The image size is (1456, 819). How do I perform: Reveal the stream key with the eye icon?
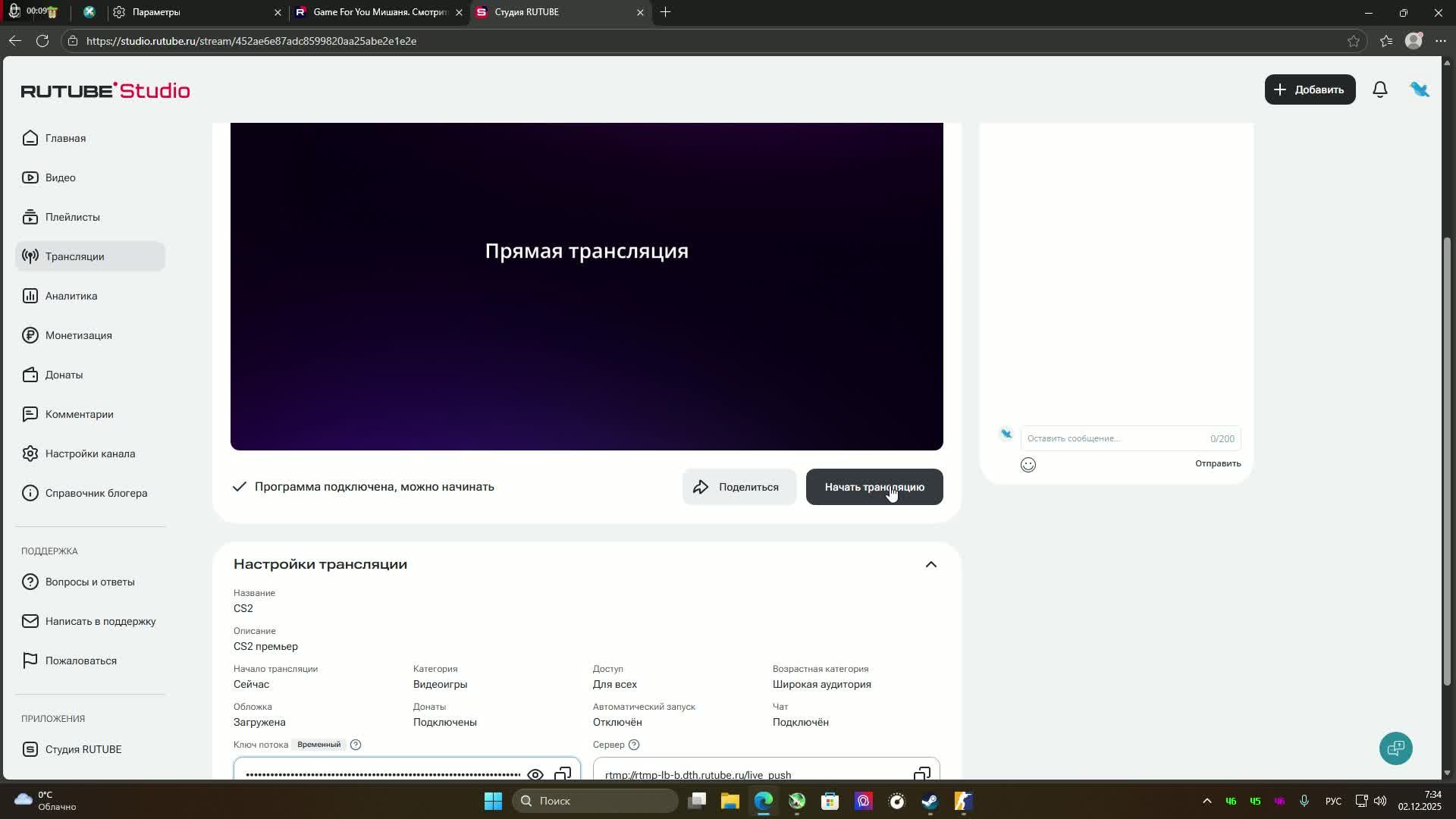(x=535, y=774)
